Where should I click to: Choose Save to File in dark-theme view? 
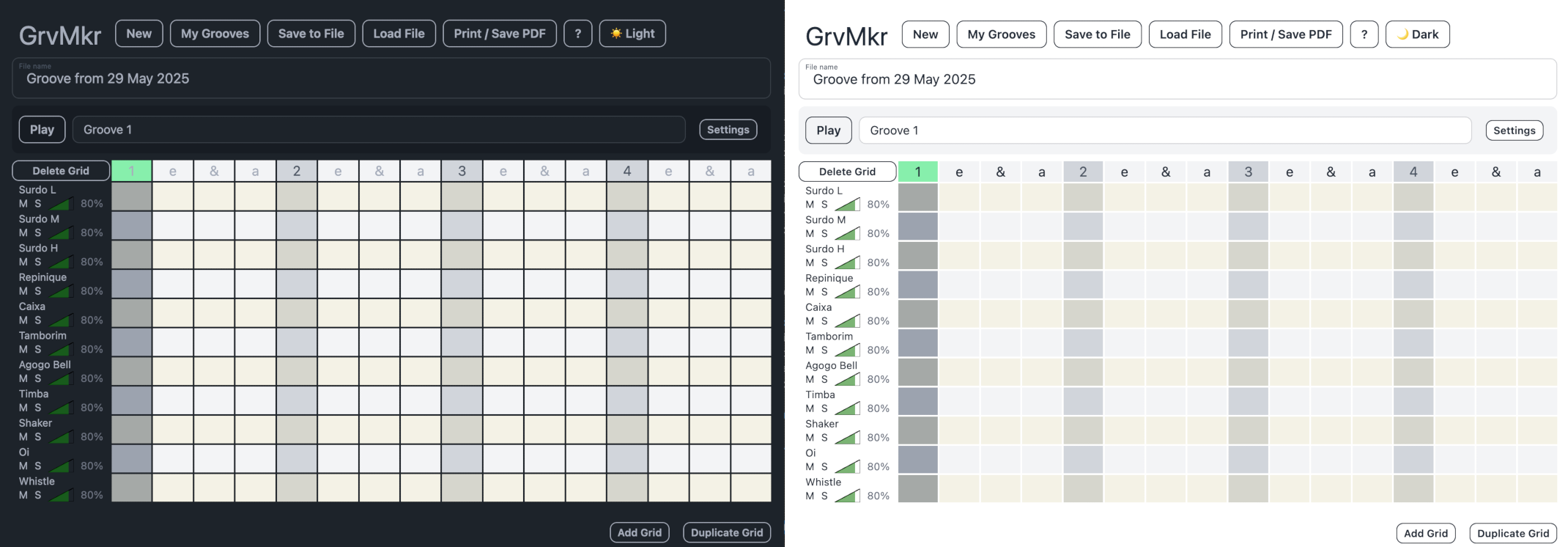pos(311,34)
